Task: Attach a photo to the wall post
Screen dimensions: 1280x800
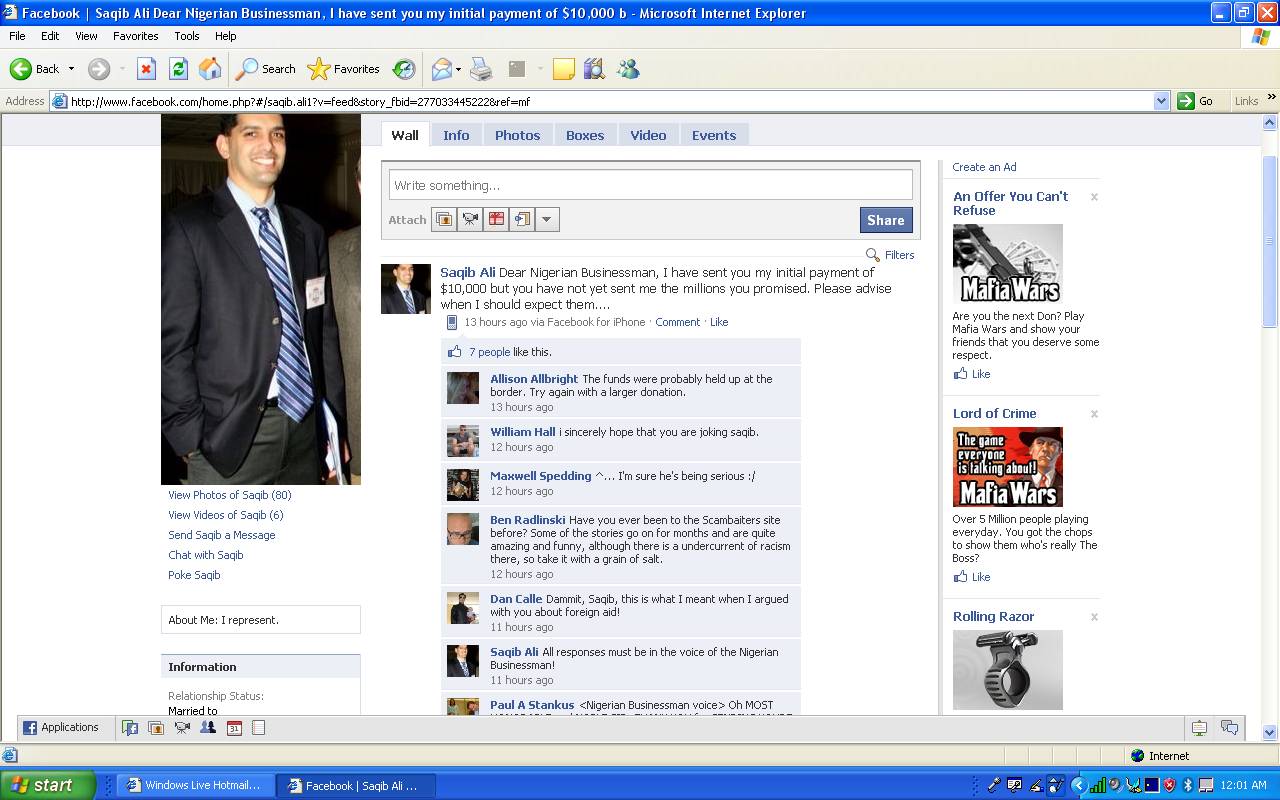Action: [x=444, y=220]
